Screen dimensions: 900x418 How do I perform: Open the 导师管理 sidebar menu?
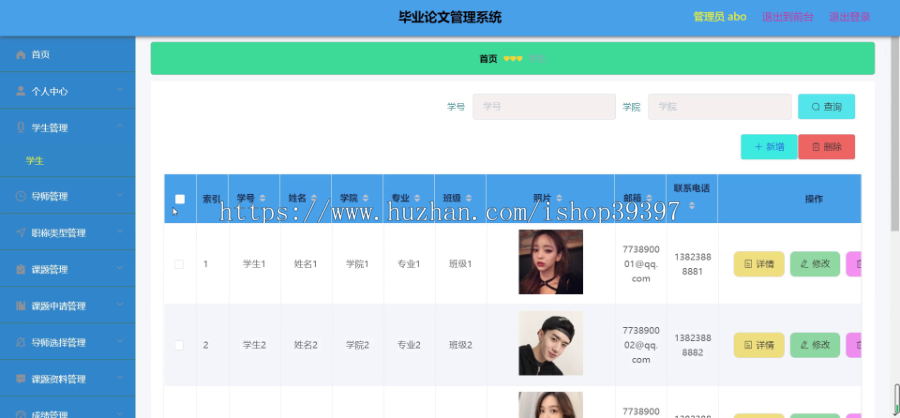pos(68,196)
